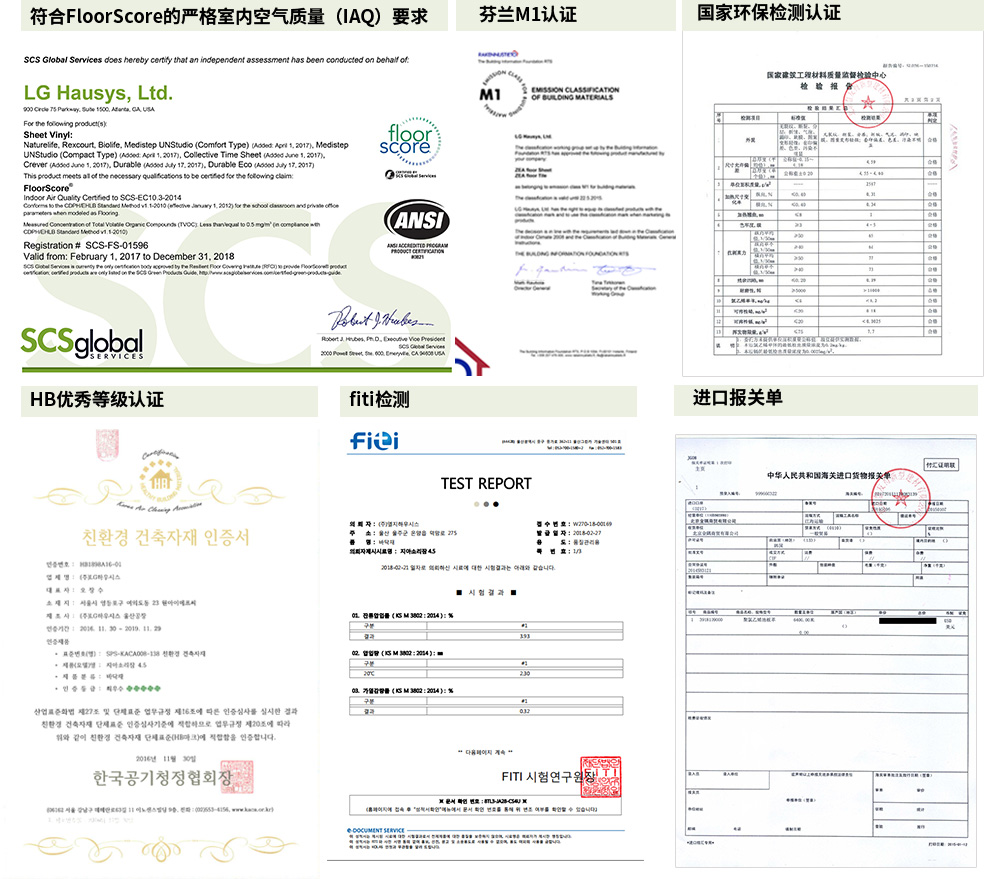Click 'Registration # SCS-FS-01596' line
Screen dimensions: 990x879
[86, 245]
